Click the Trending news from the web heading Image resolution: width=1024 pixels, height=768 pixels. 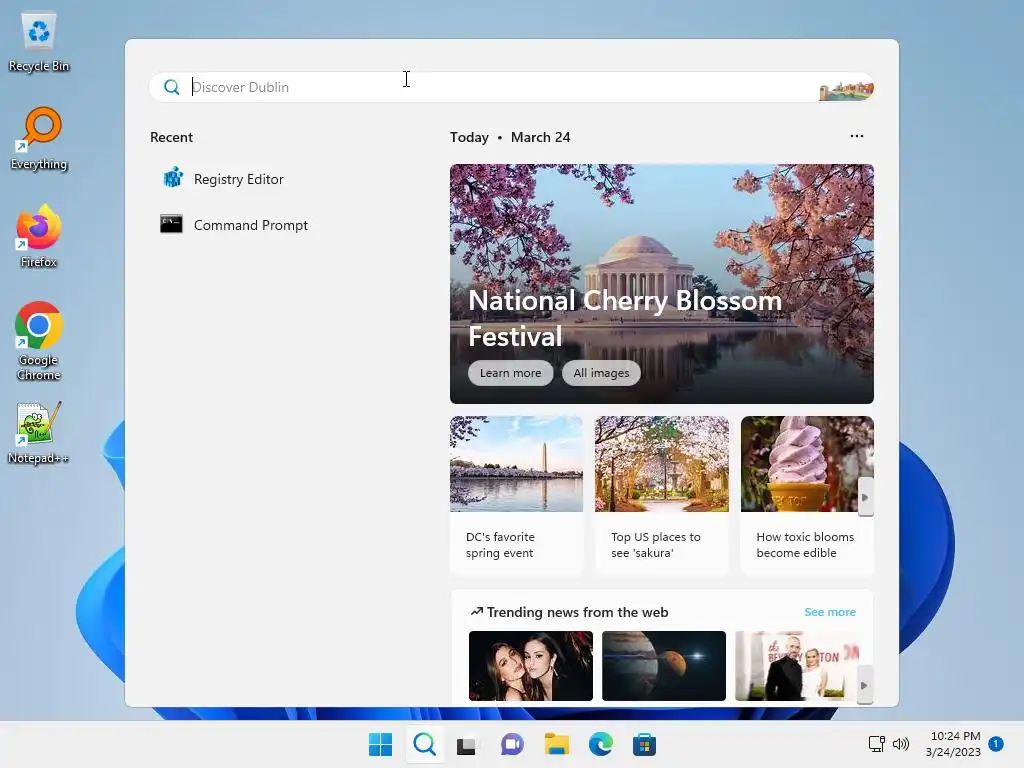pos(577,612)
